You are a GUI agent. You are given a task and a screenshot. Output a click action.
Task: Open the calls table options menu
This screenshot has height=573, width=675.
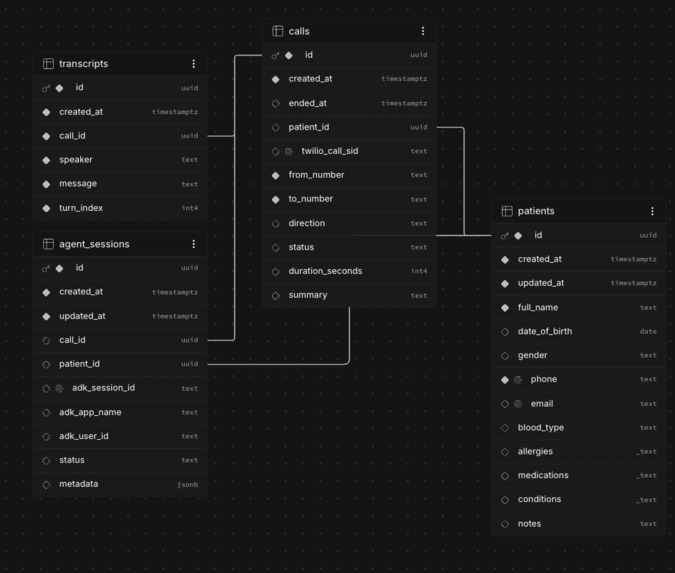(423, 31)
